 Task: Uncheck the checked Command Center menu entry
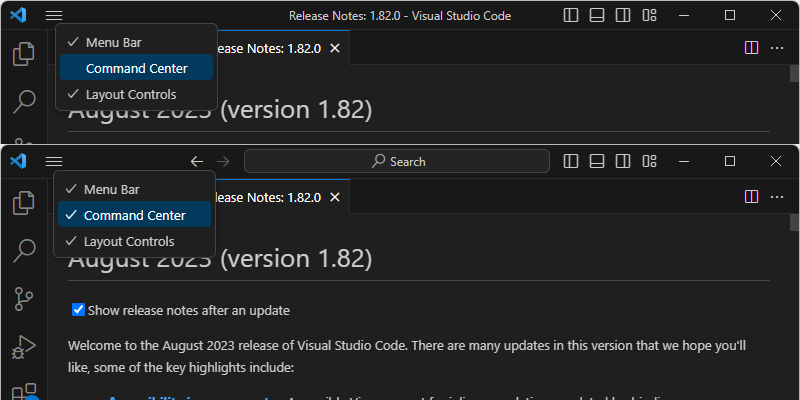click(134, 215)
